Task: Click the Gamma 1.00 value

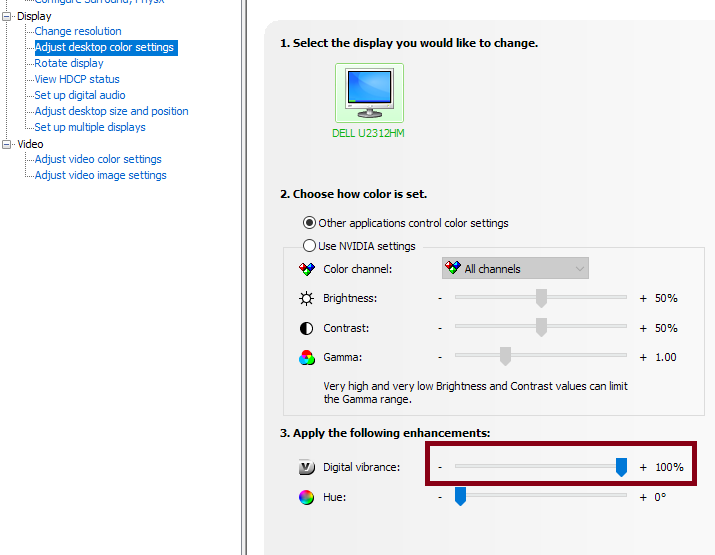Action: tap(666, 357)
